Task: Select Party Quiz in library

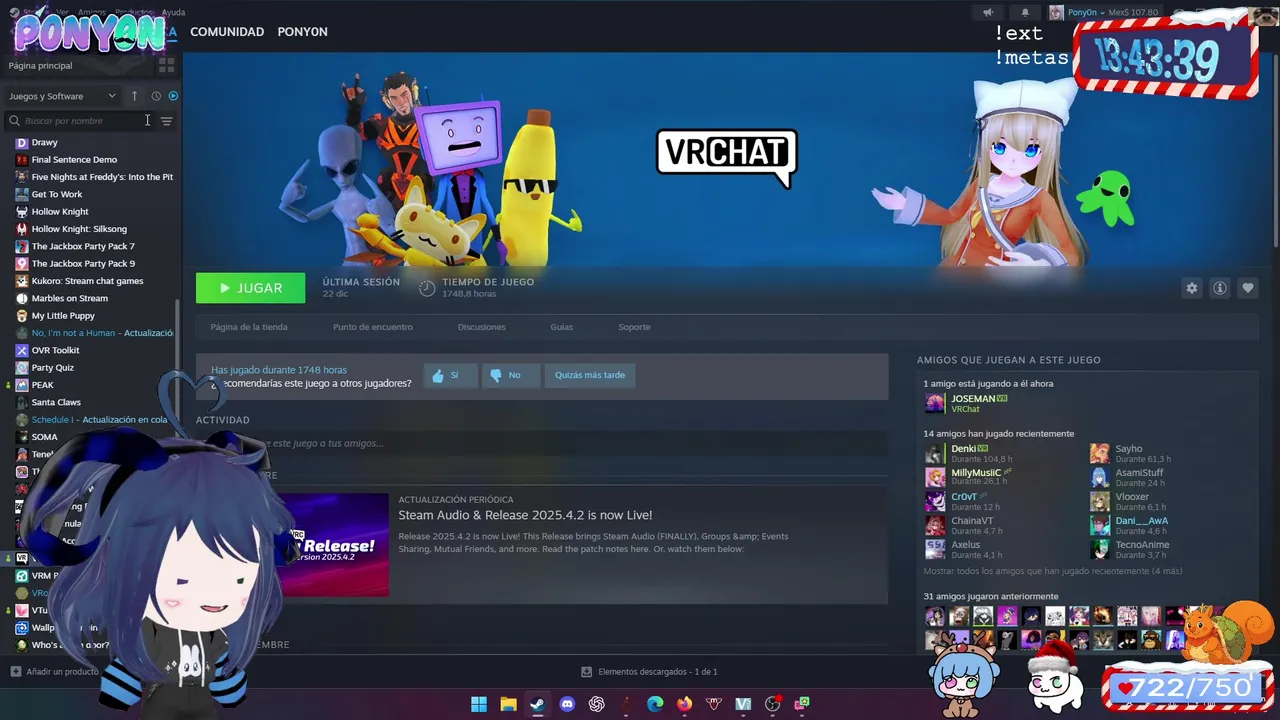Action: 52,368
